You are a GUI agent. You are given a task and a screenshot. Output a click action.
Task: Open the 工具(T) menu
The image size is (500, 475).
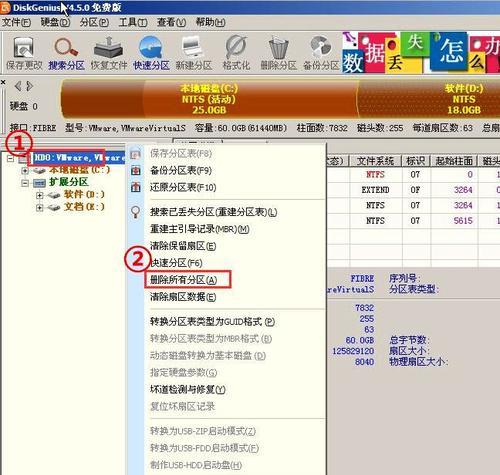(x=133, y=22)
